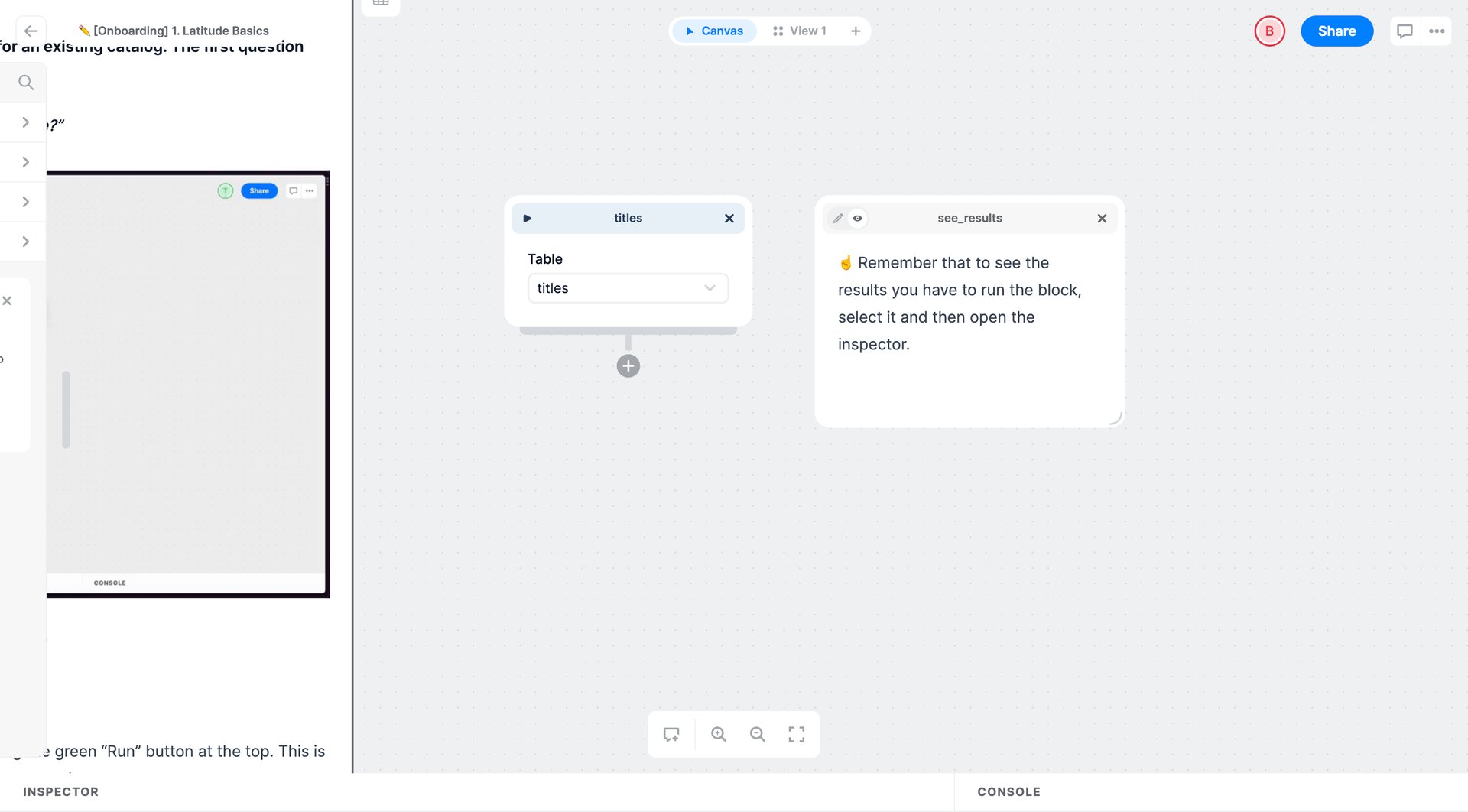Open the Table dropdown showing titles

(x=628, y=288)
